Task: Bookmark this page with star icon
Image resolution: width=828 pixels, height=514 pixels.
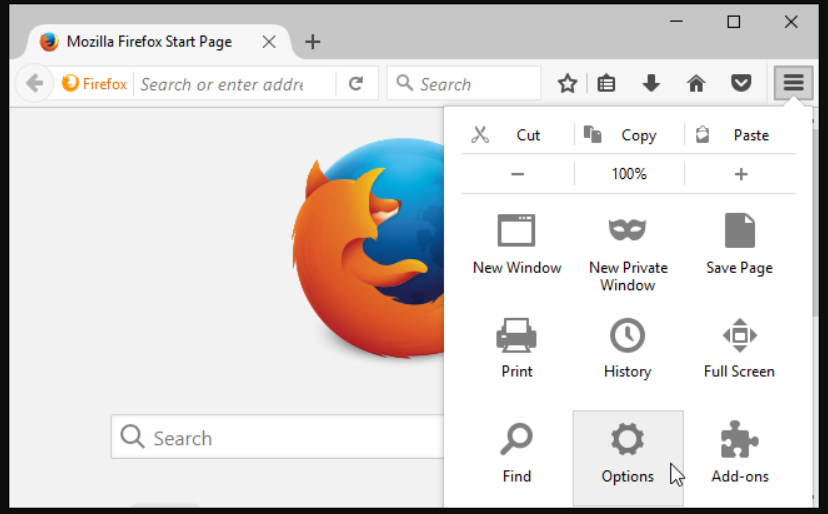Action: (x=567, y=83)
